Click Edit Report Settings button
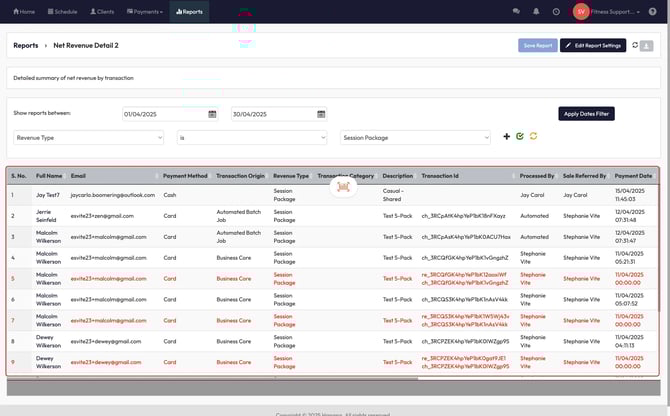670x416 pixels. point(592,46)
